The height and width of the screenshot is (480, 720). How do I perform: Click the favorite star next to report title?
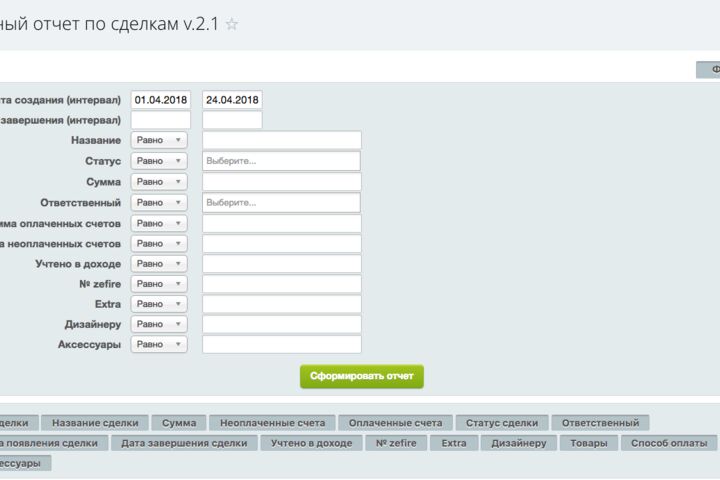[x=231, y=24]
